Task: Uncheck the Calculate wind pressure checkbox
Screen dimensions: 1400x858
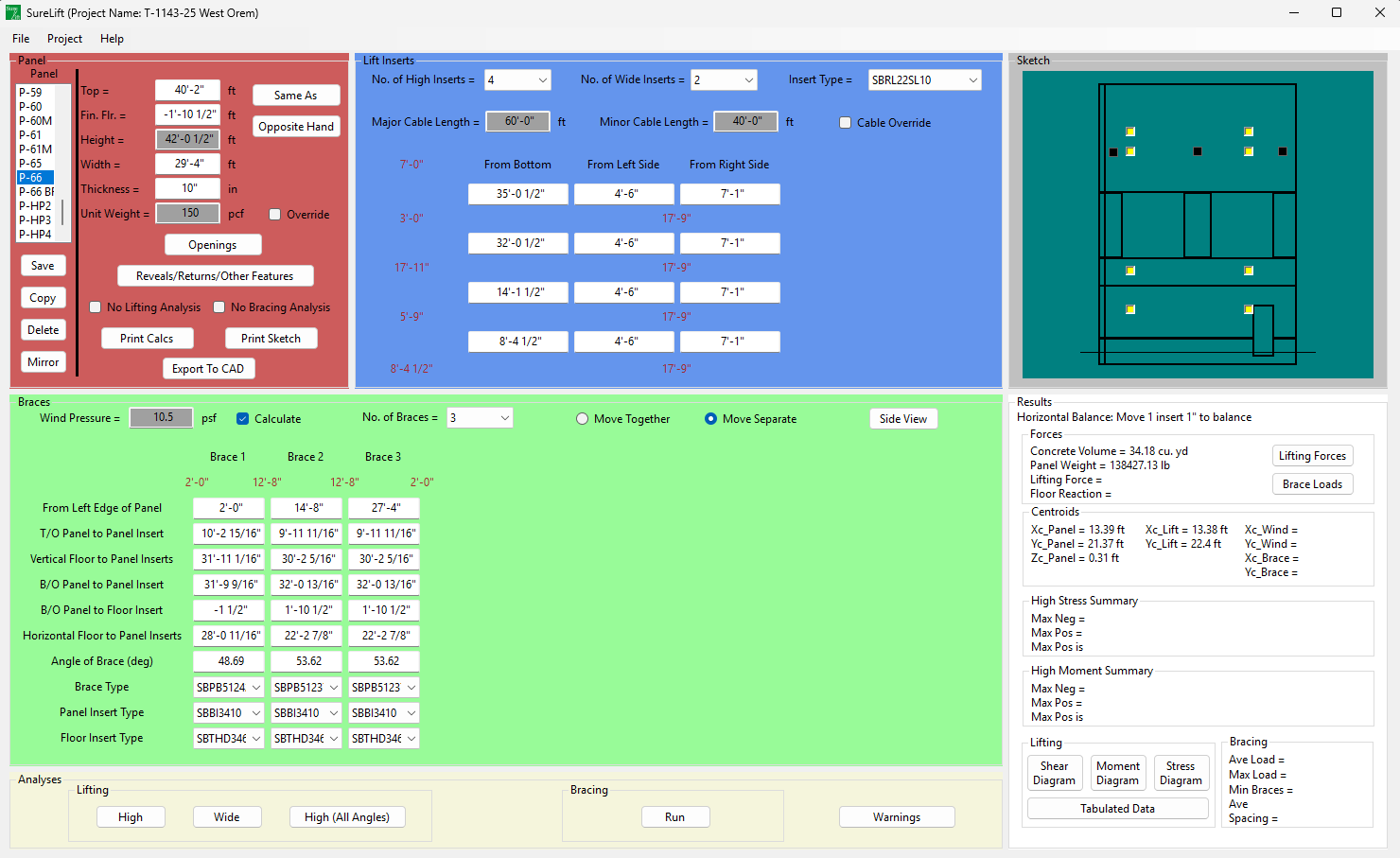Action: (243, 419)
